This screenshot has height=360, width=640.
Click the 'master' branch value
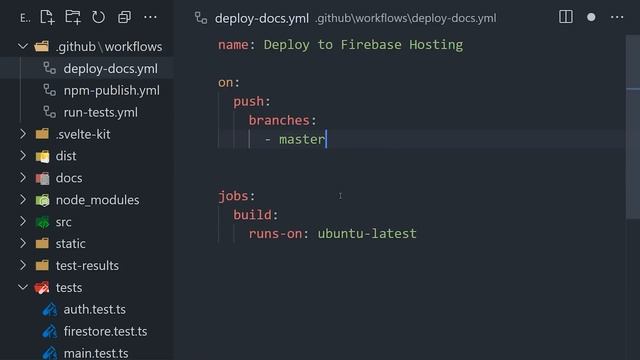302,140
